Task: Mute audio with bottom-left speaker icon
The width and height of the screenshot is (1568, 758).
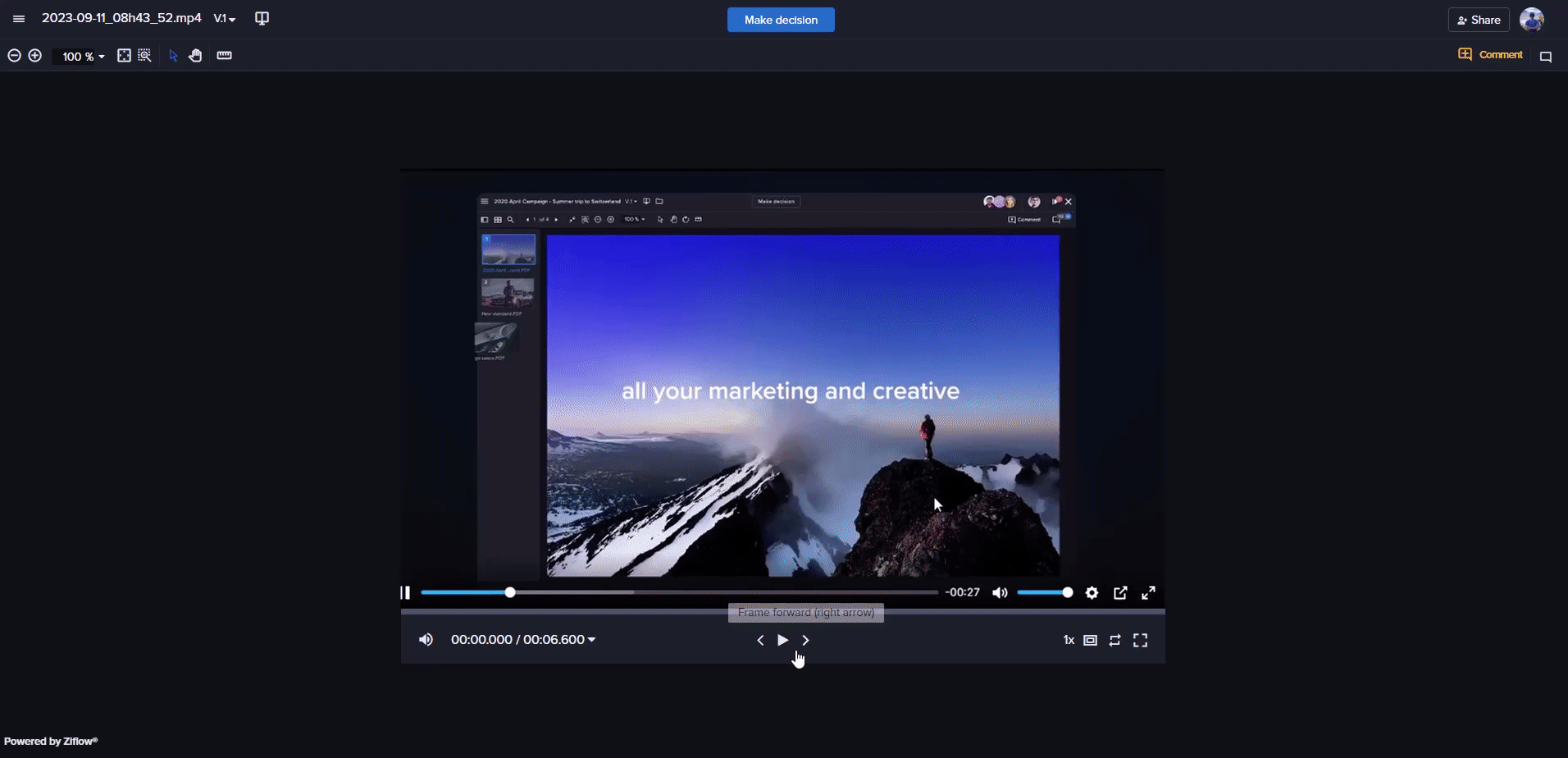Action: pos(426,640)
